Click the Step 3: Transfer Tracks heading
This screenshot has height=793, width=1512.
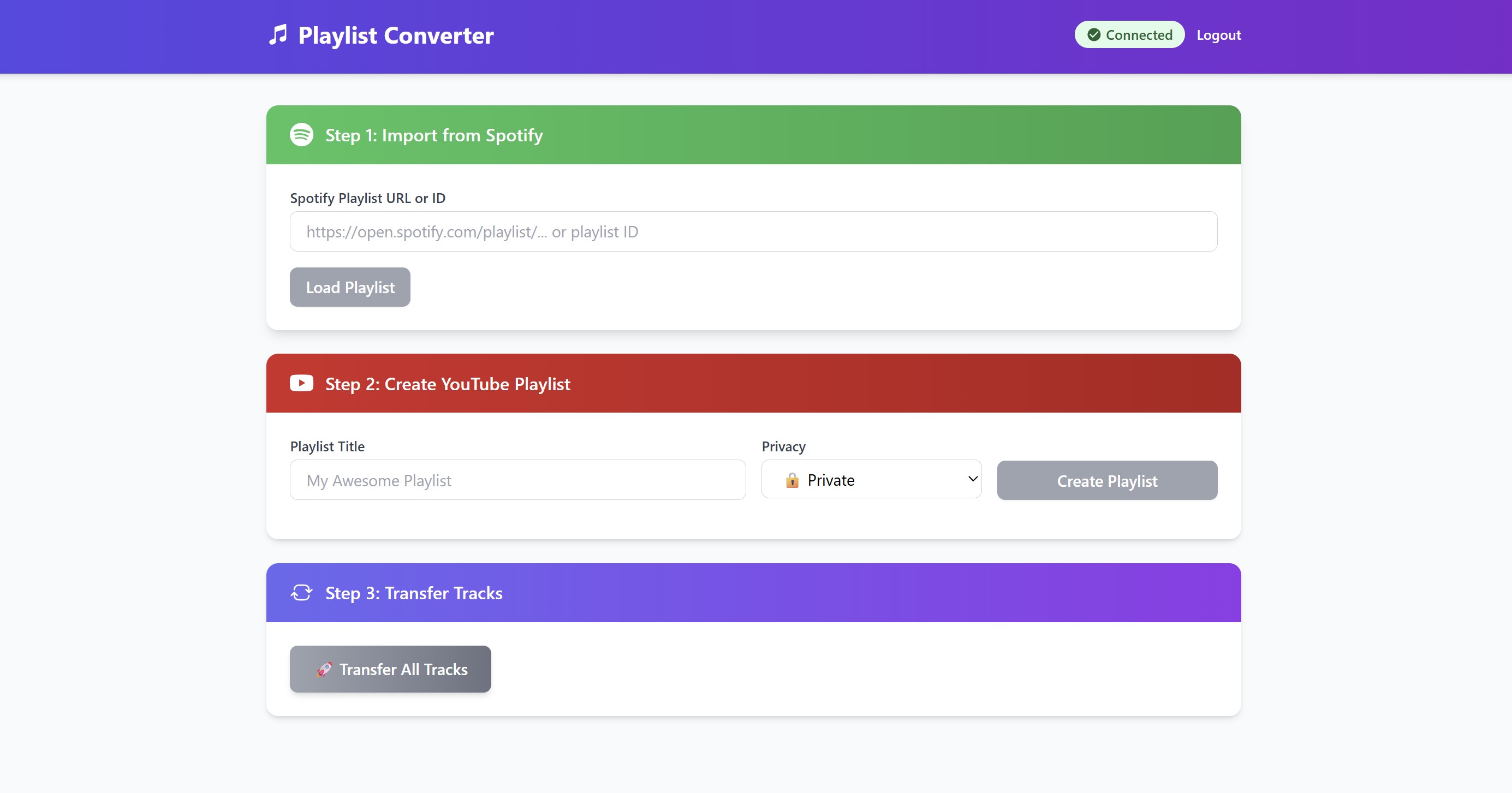414,593
